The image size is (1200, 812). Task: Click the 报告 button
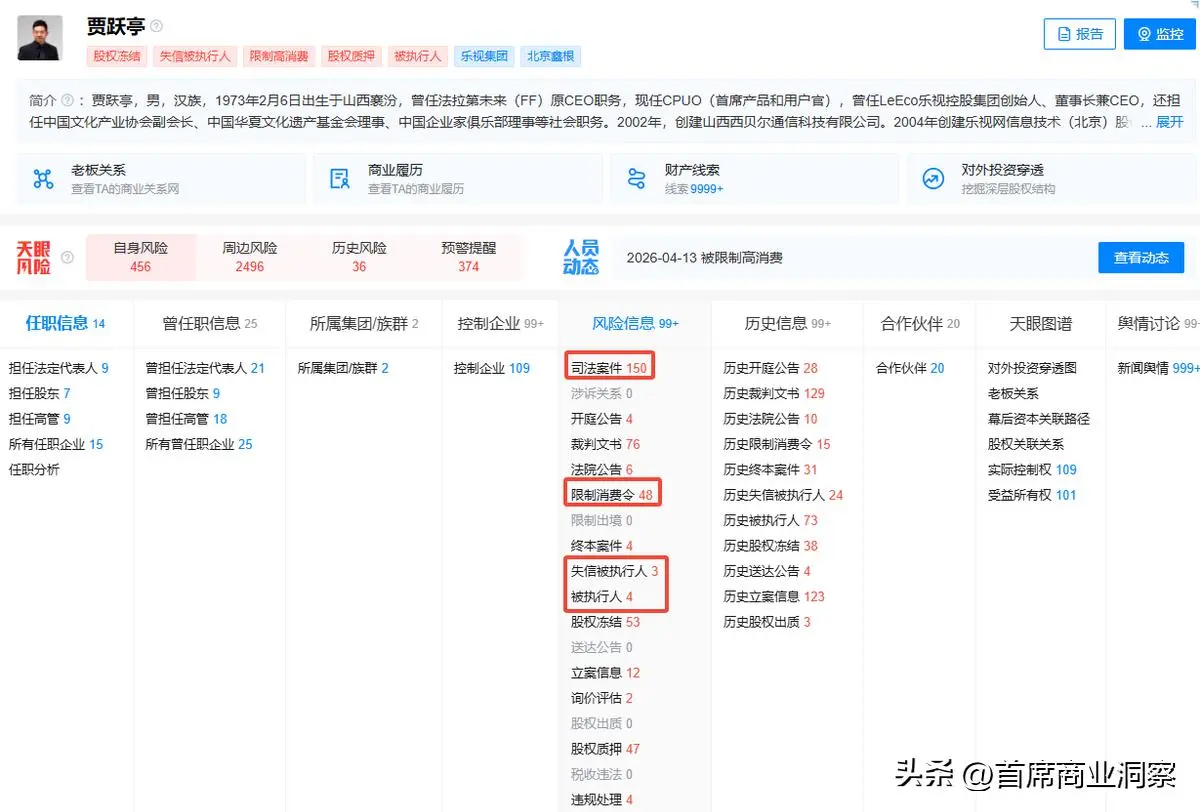pos(1079,34)
